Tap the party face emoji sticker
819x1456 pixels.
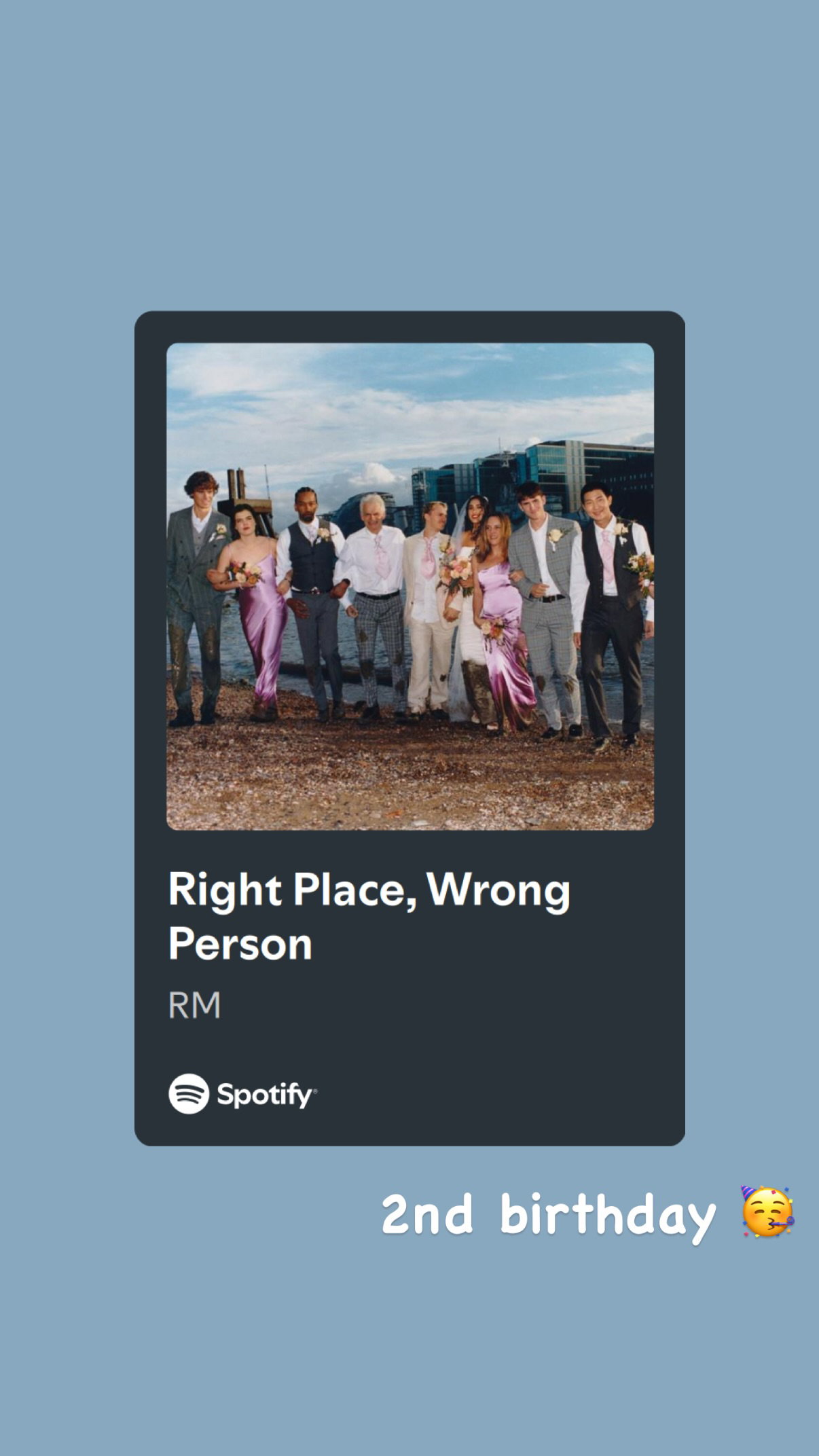point(767,1212)
